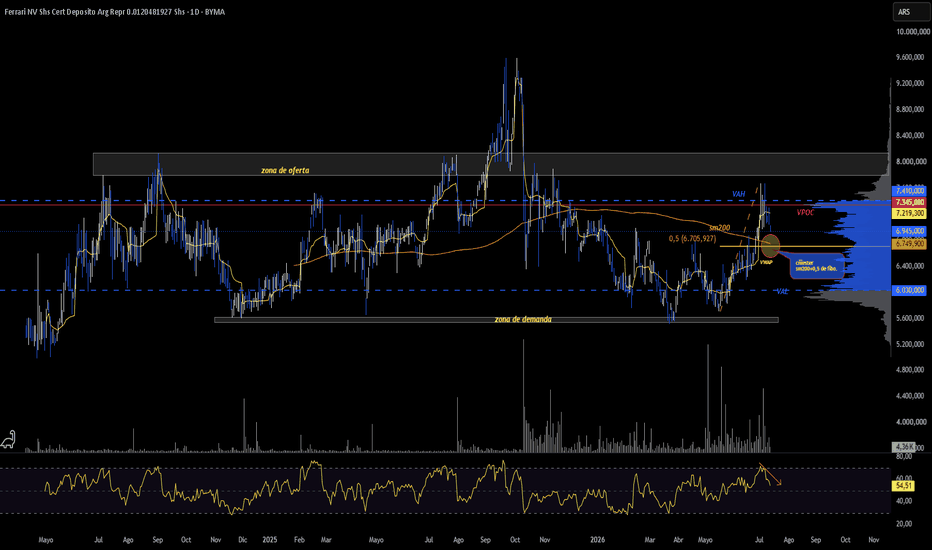Click the 80,00 RSI axis label
Screen dimensions: 932x550
904,457
